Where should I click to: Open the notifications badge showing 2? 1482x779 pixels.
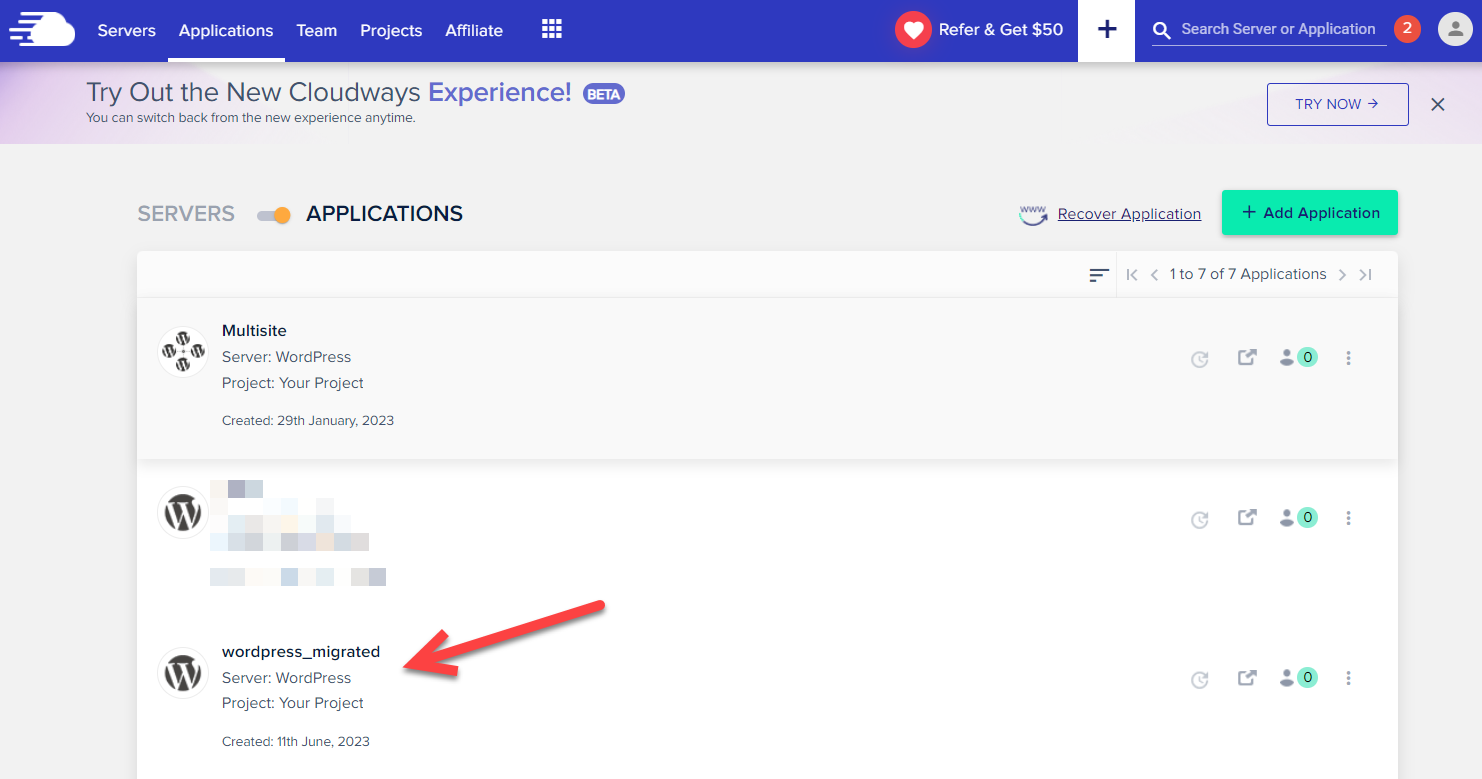coord(1407,29)
